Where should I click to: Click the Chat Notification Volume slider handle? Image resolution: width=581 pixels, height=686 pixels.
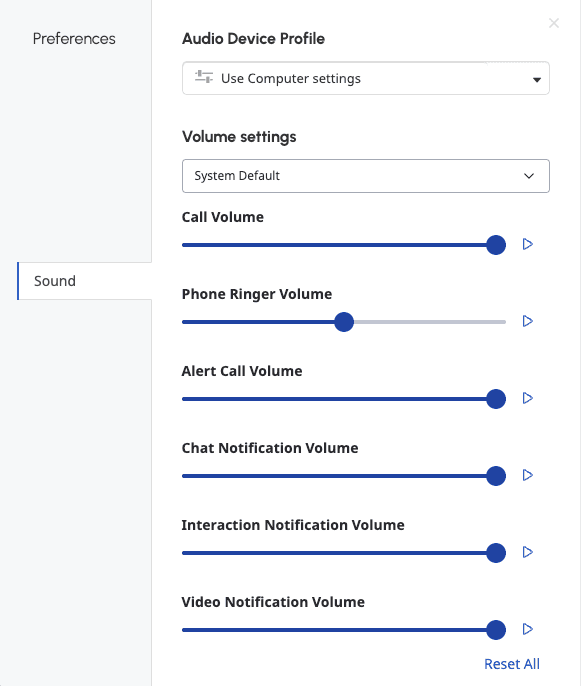point(496,476)
